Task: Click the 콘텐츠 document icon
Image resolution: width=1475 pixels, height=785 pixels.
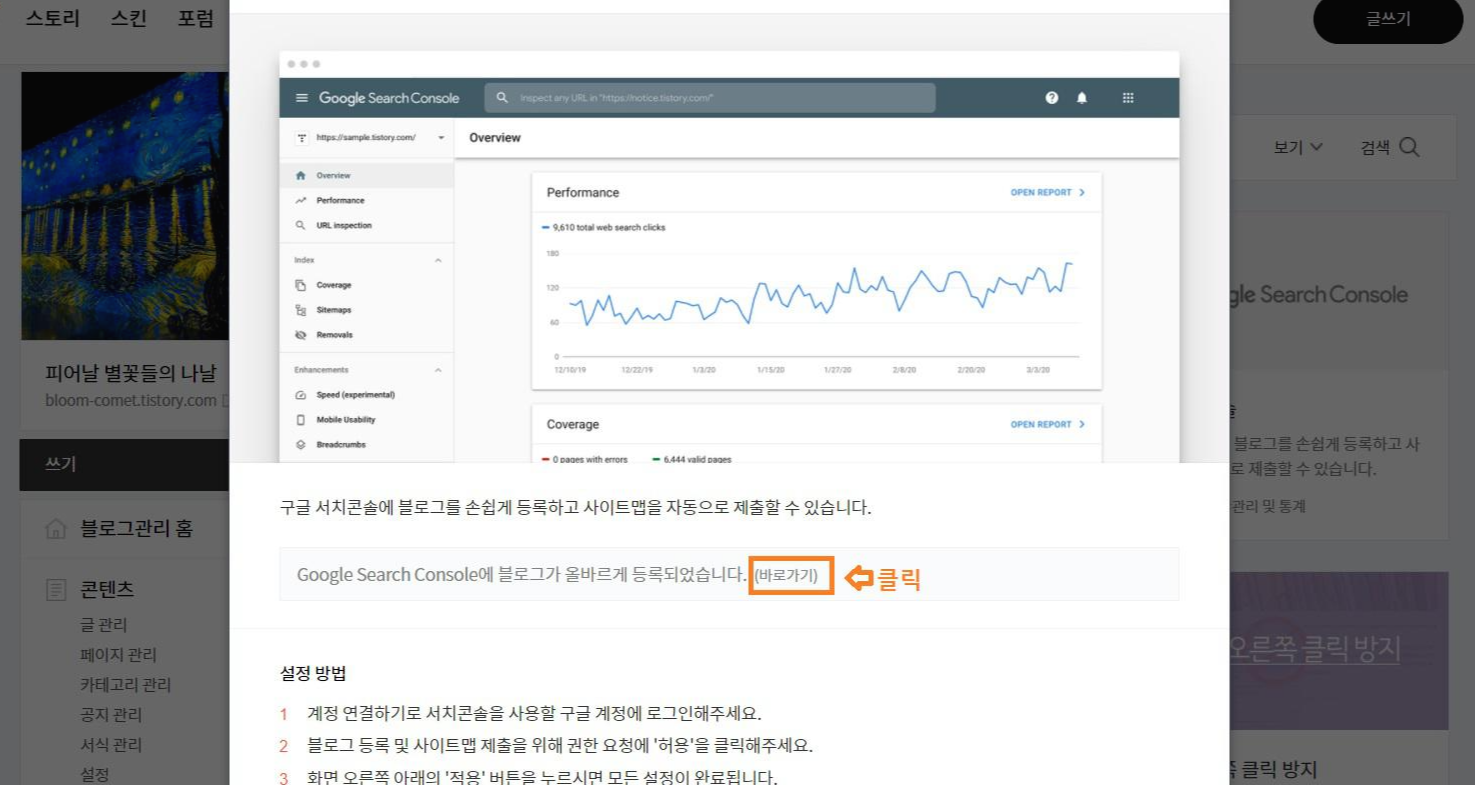Action: (x=56, y=590)
